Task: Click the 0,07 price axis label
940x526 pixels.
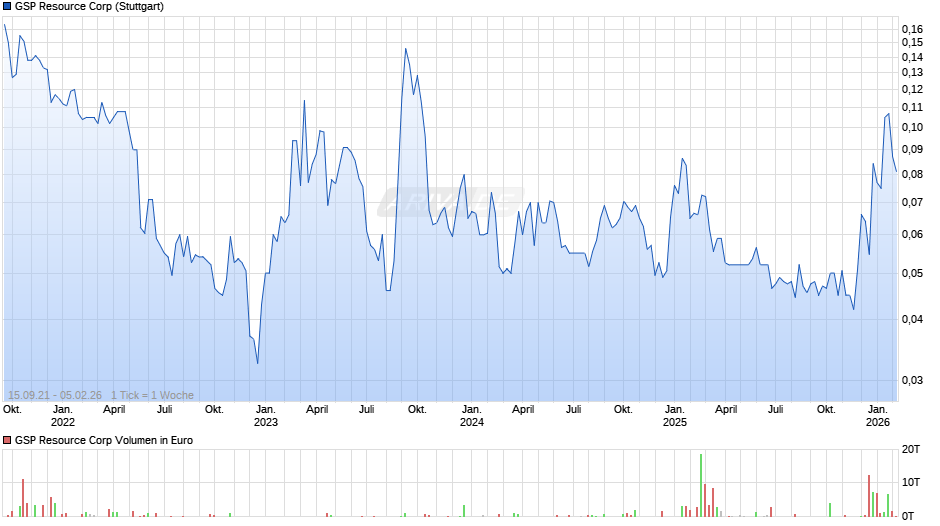Action: 912,202
